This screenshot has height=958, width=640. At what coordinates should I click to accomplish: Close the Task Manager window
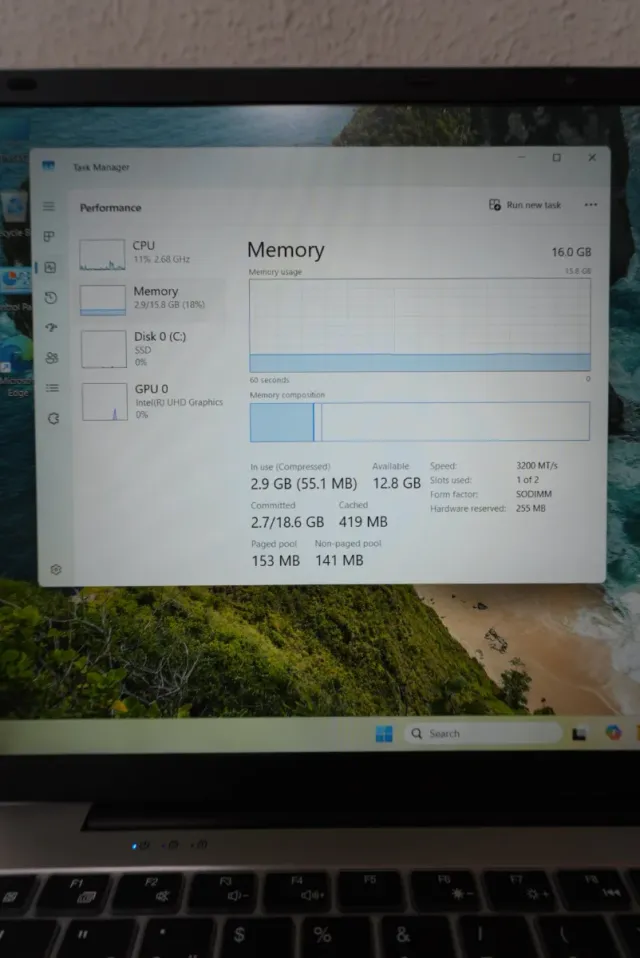(x=592, y=158)
